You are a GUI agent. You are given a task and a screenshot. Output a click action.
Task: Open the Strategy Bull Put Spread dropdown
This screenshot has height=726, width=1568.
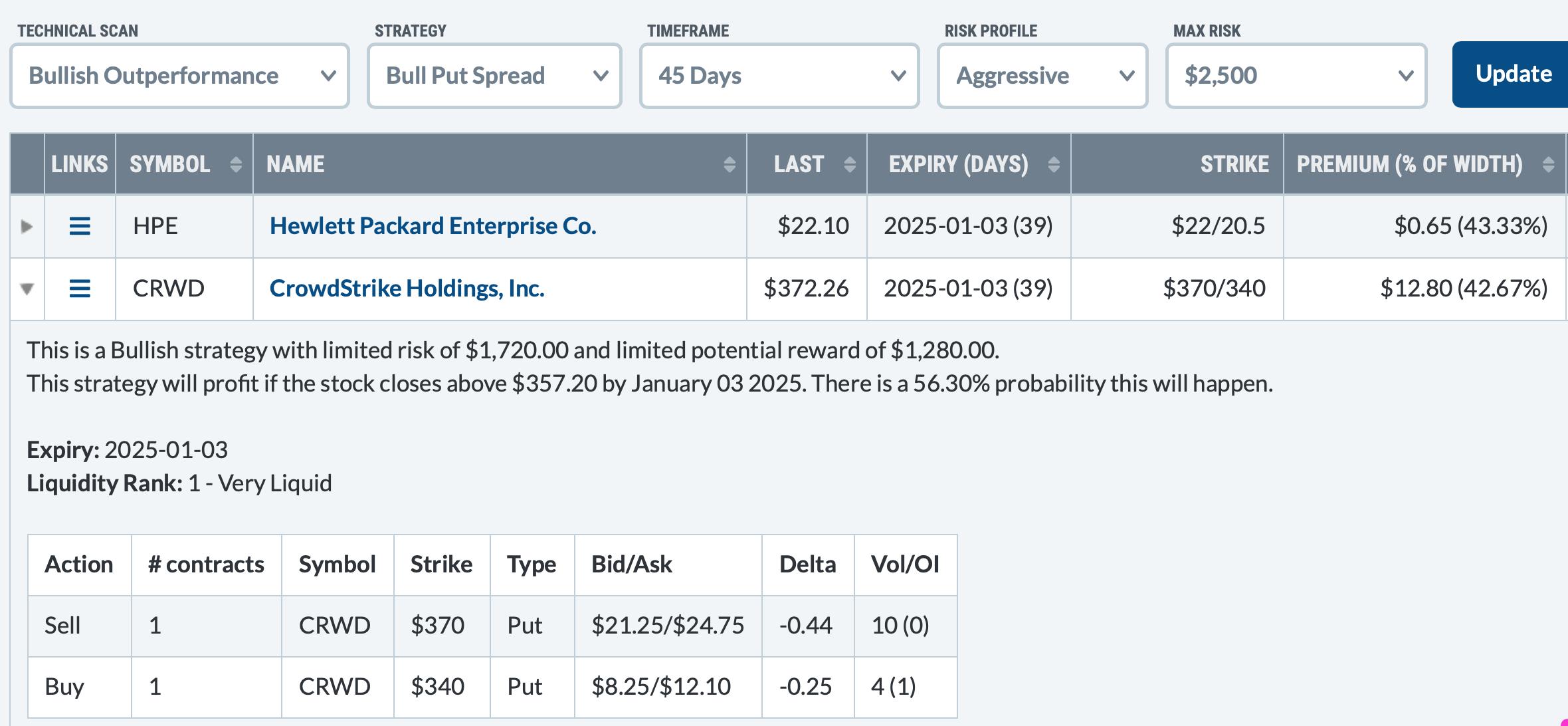coord(494,76)
